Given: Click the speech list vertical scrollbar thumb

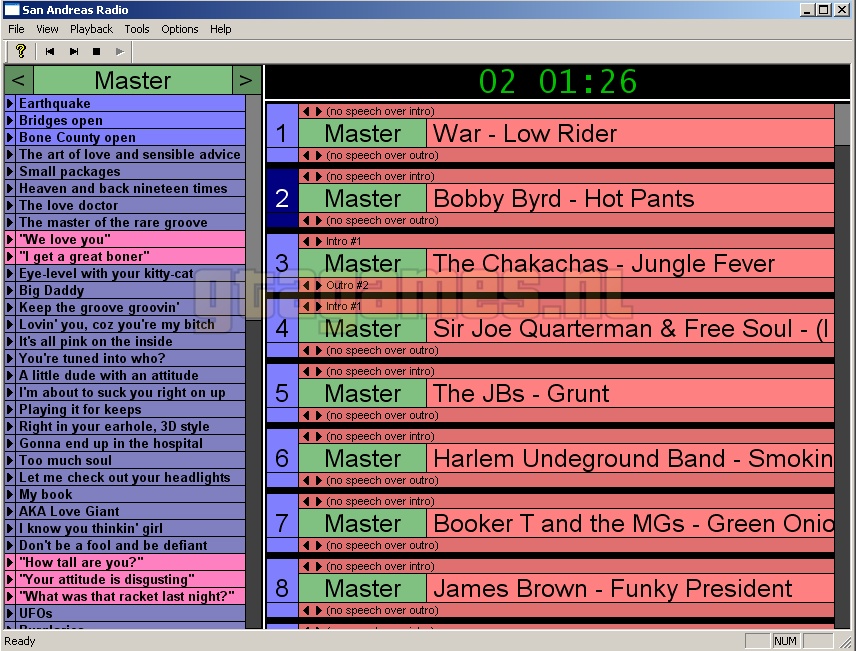Looking at the screenshot, I should (254, 208).
